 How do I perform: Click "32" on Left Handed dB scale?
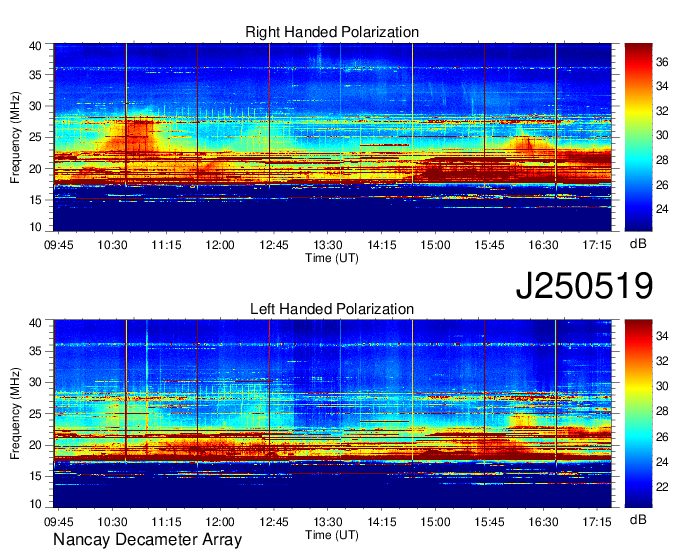[x=662, y=361]
